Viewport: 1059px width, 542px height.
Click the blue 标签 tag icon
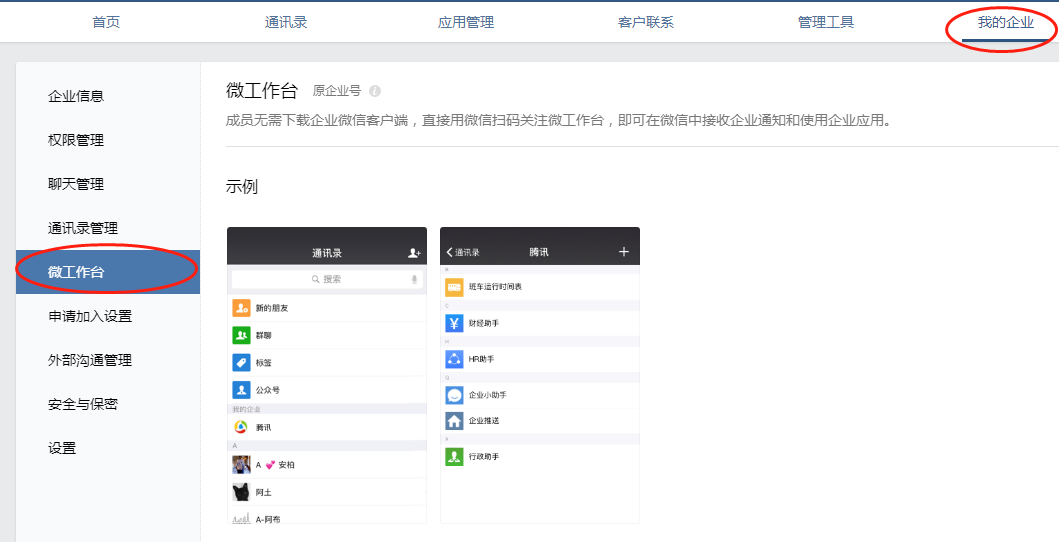click(x=241, y=362)
